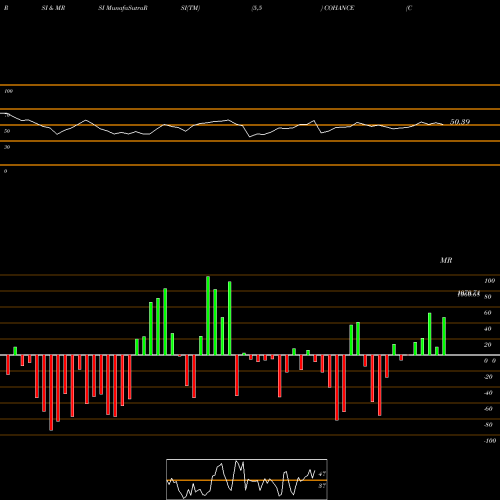This screenshot has width=500, height=500.
Task: Click the last green MR bar on right
Action: coord(444,336)
